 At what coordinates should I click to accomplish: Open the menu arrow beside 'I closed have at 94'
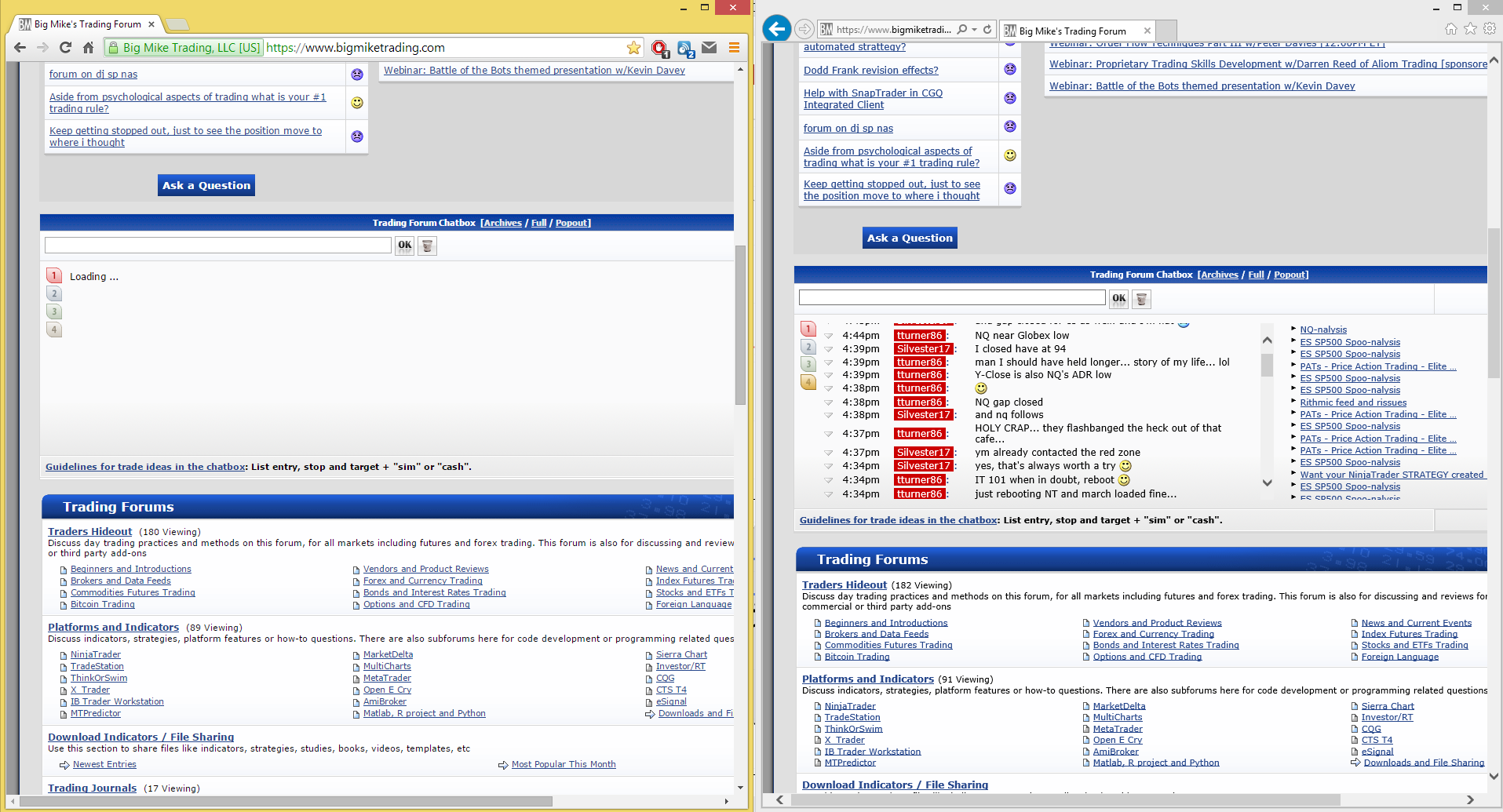(828, 349)
